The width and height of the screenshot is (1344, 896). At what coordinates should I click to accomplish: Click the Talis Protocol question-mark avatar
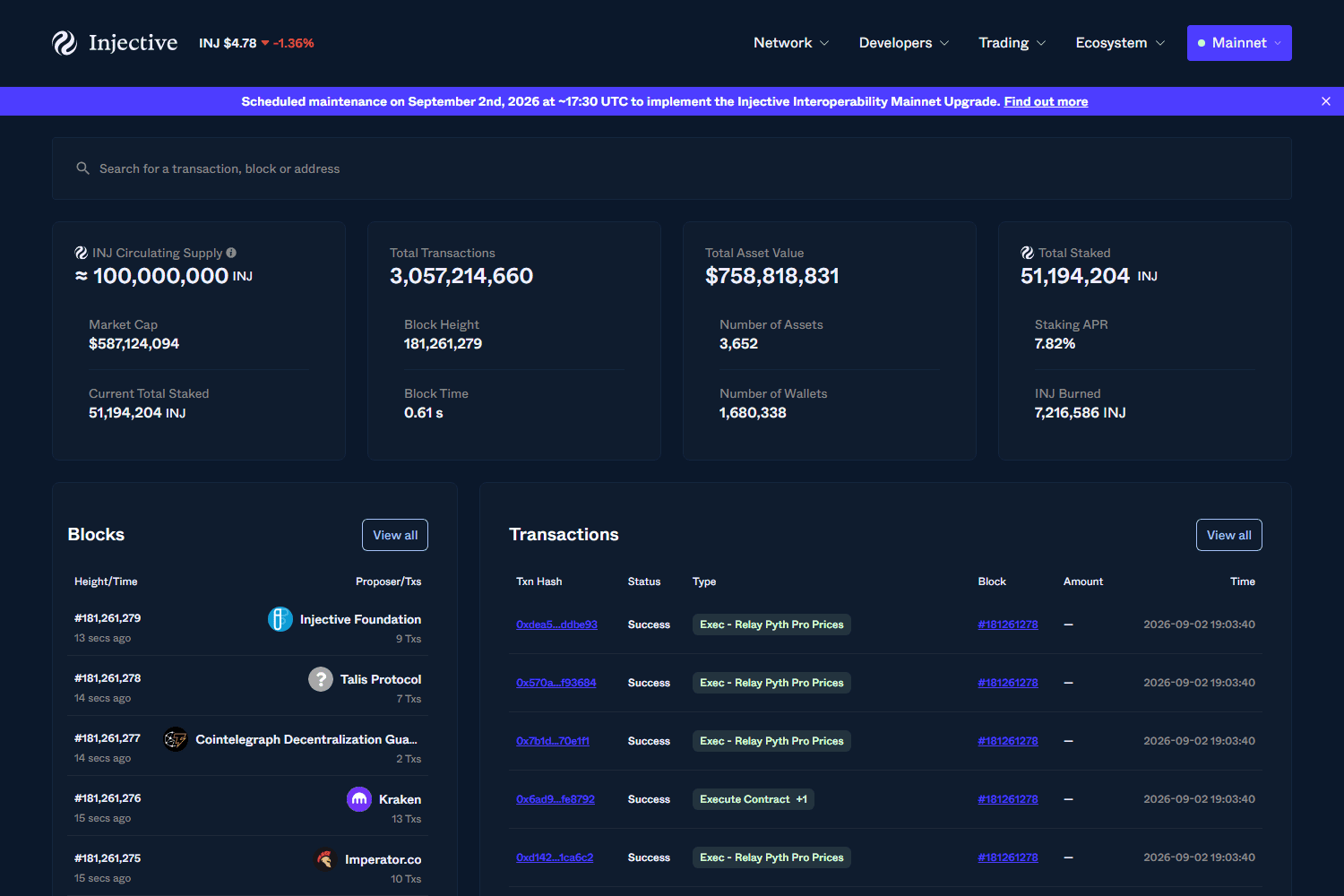coord(321,679)
